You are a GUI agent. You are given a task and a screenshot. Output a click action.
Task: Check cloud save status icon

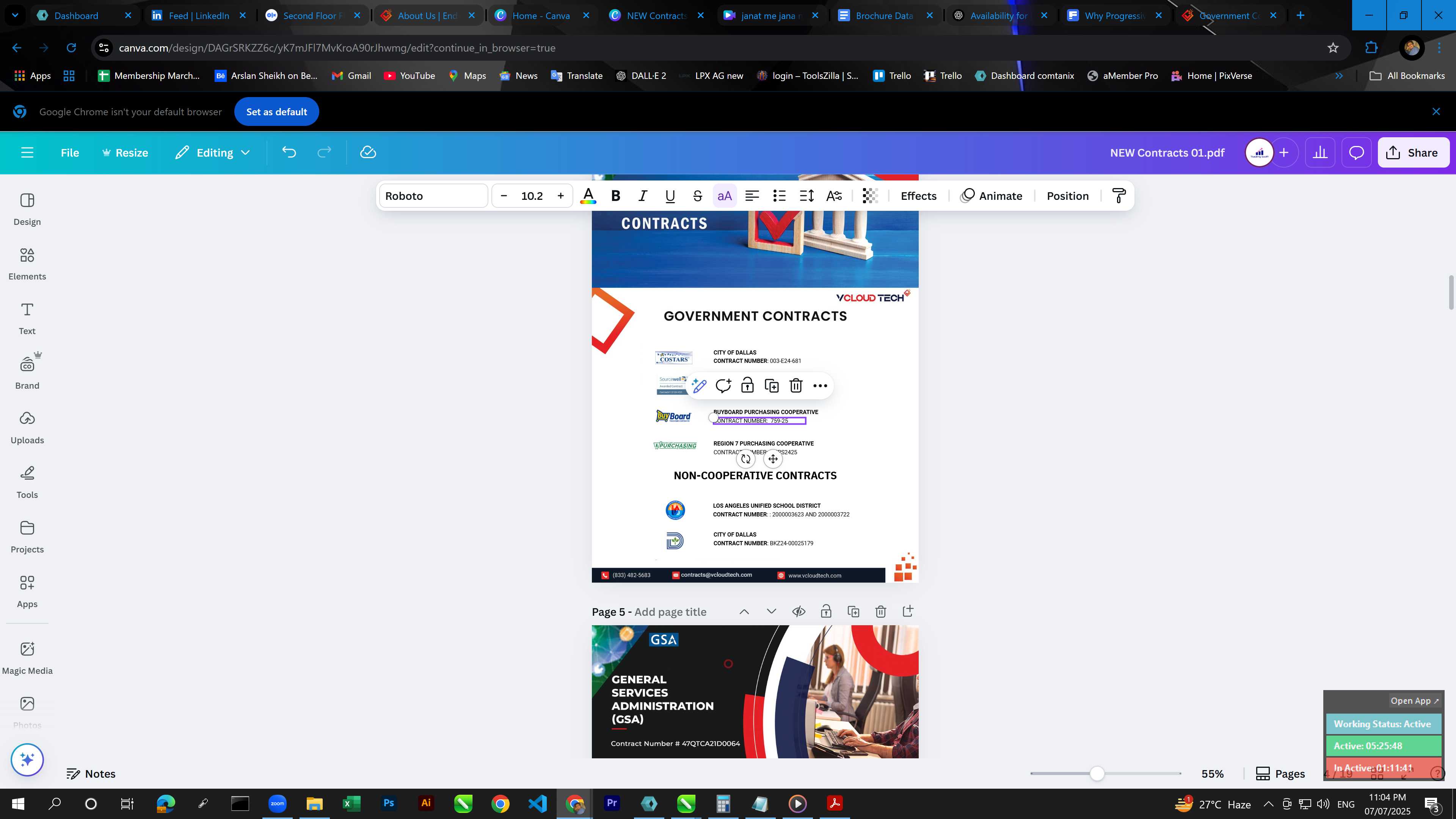(368, 152)
